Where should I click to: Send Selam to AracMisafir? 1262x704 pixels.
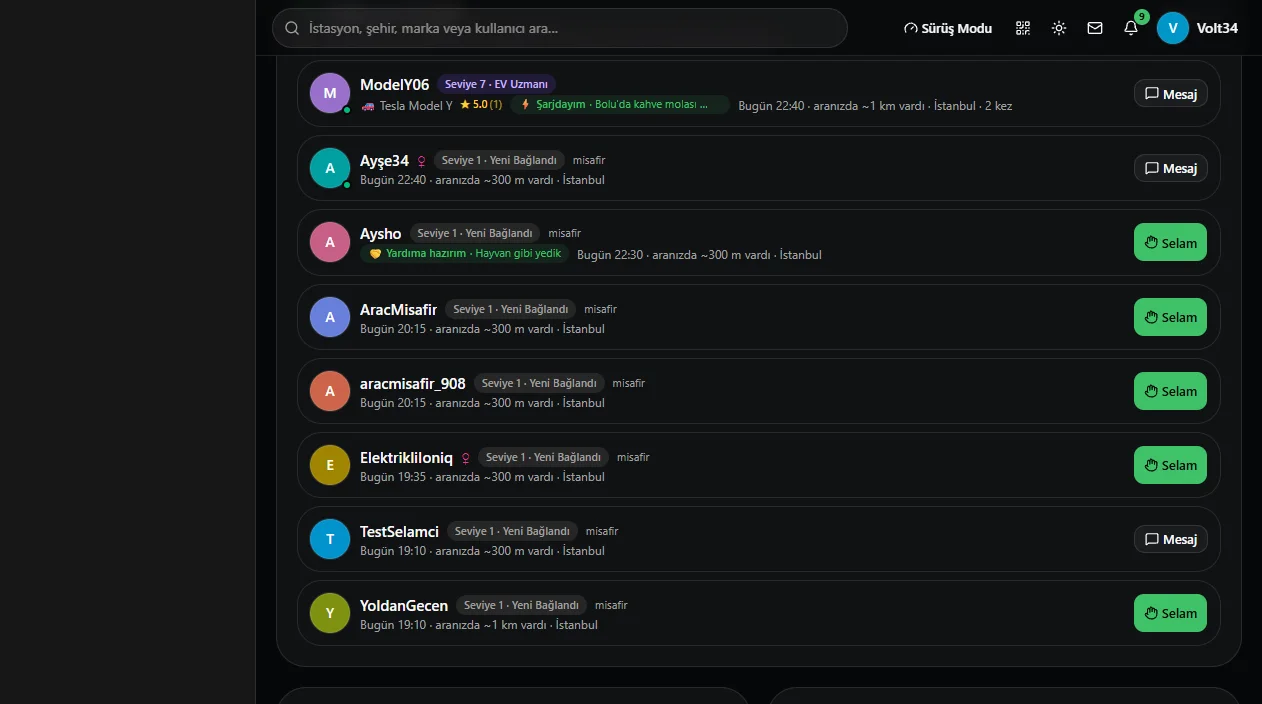1170,317
